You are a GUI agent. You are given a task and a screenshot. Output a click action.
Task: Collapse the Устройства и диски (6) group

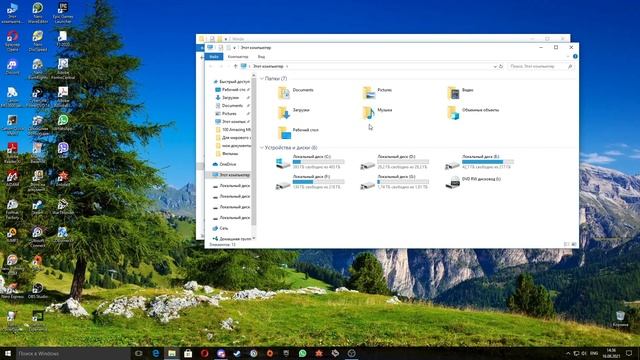pos(262,148)
